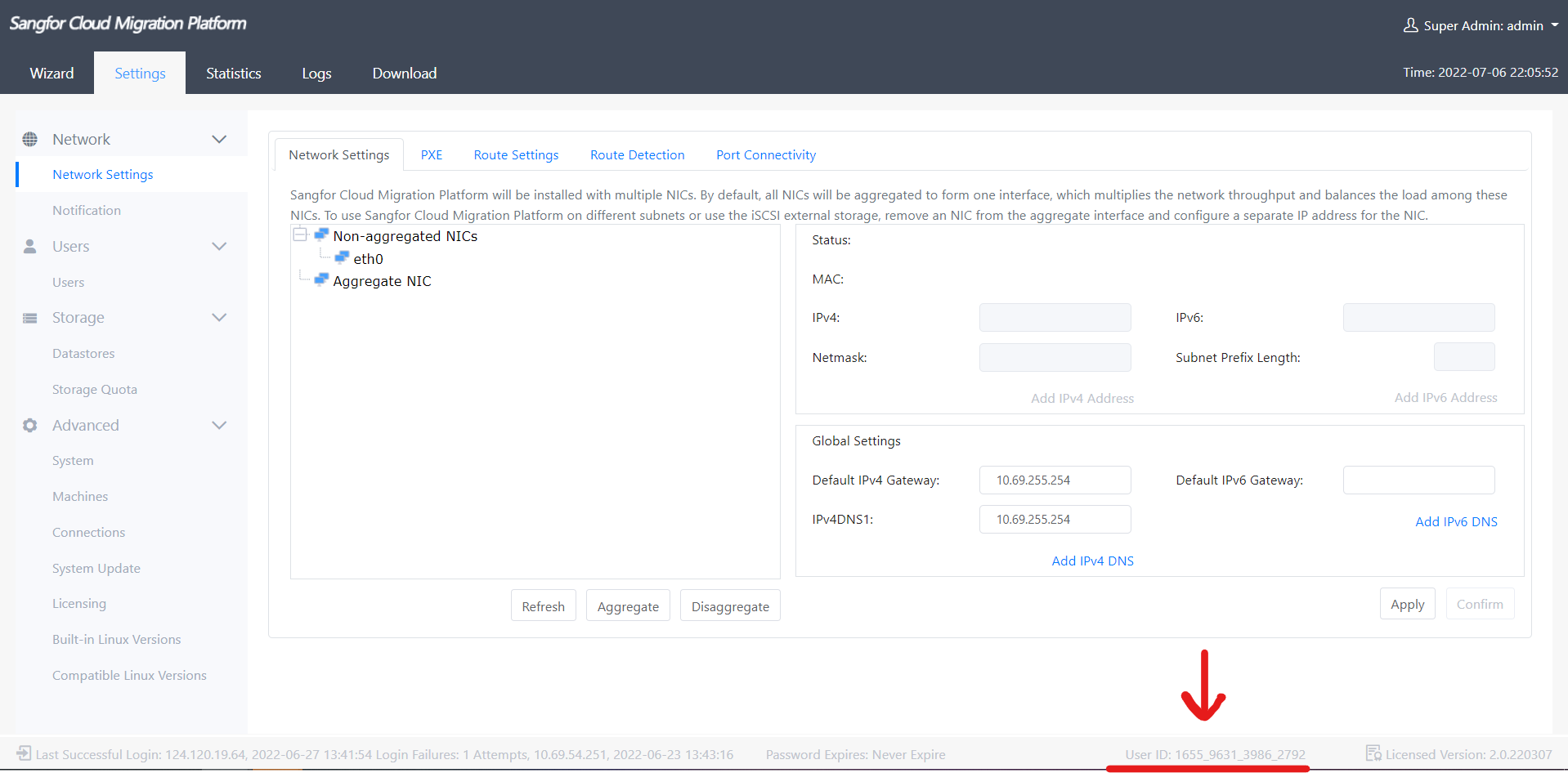Click the Netmask input field

[1055, 357]
